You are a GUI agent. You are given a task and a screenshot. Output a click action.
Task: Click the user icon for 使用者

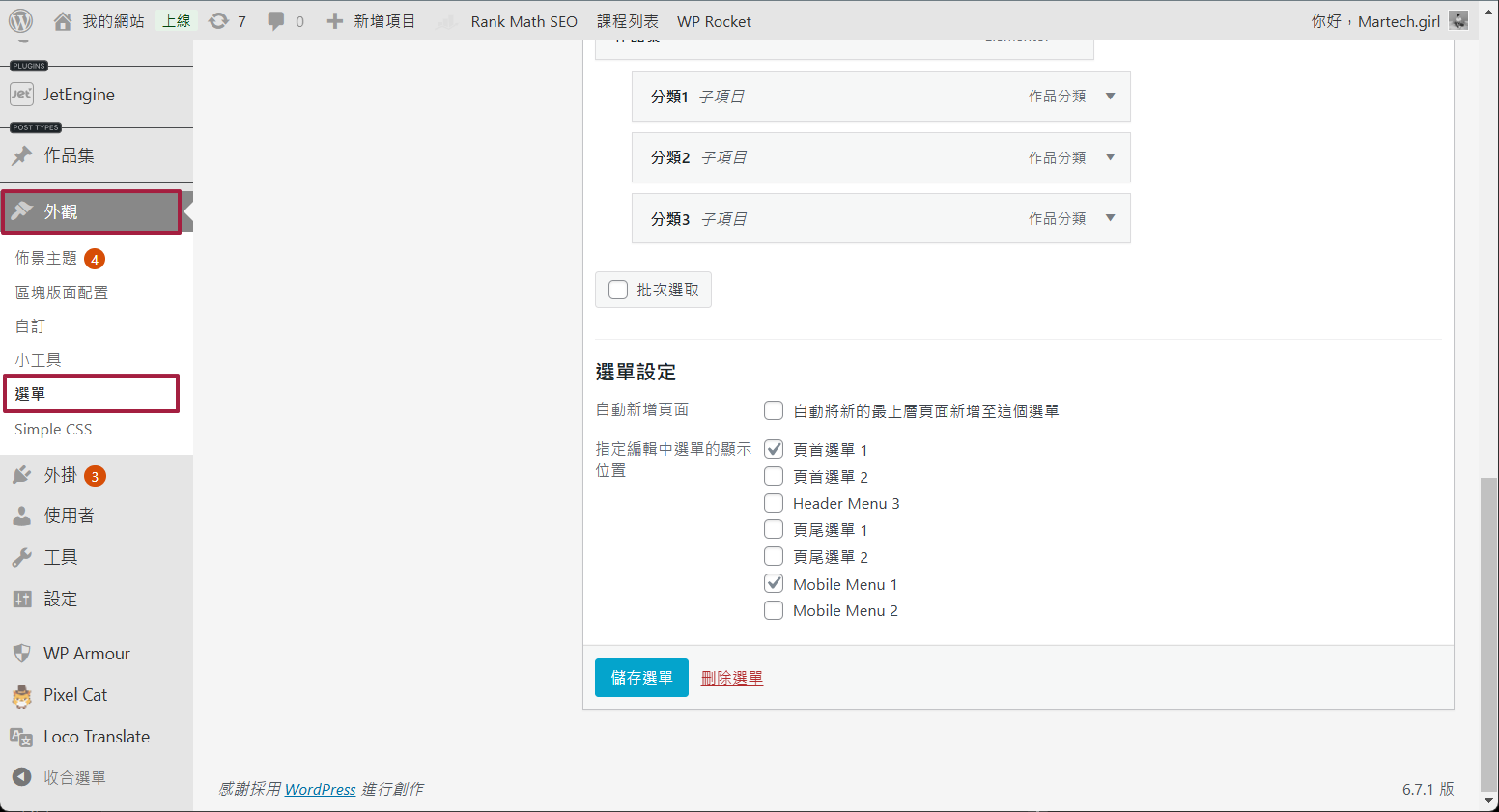tap(21, 516)
